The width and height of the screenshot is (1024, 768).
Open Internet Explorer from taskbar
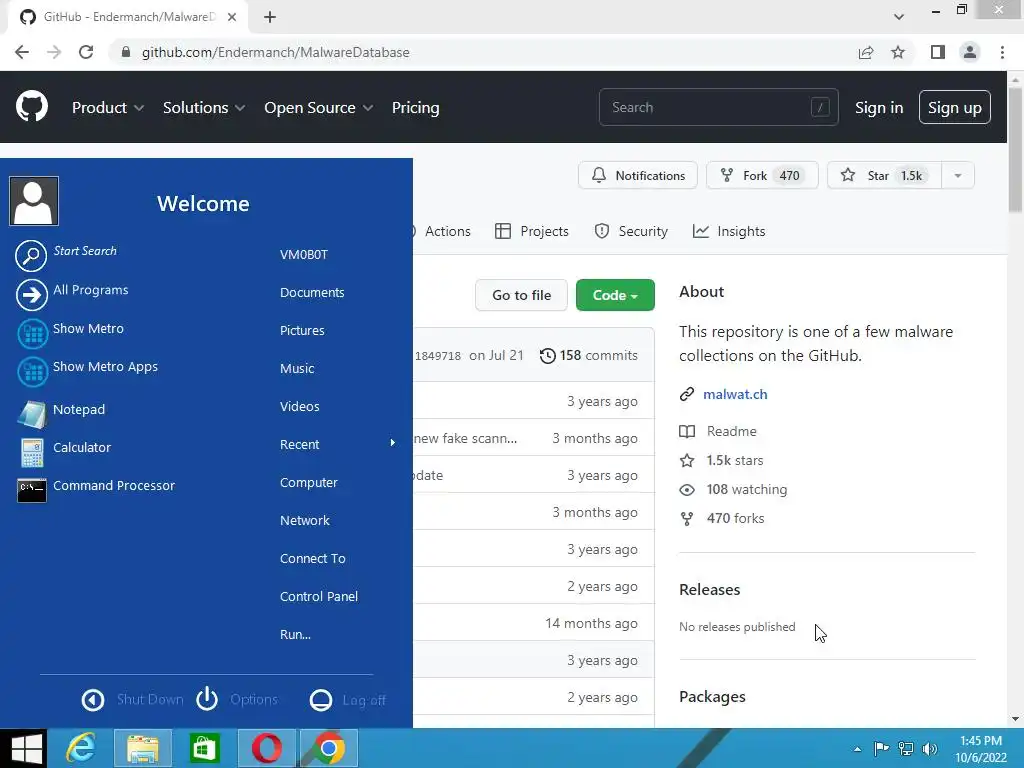click(82, 748)
